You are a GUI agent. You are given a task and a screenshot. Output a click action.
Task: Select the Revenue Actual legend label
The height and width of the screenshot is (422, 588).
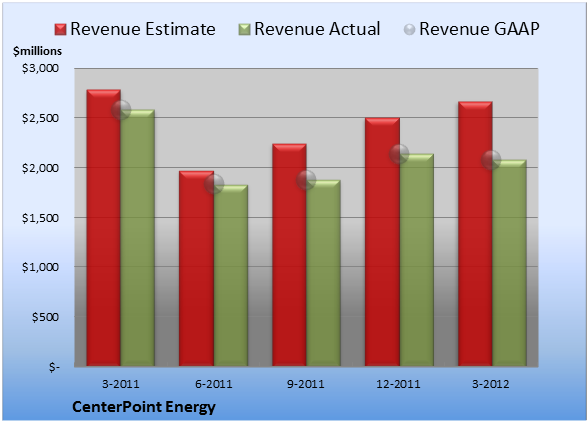(x=317, y=29)
